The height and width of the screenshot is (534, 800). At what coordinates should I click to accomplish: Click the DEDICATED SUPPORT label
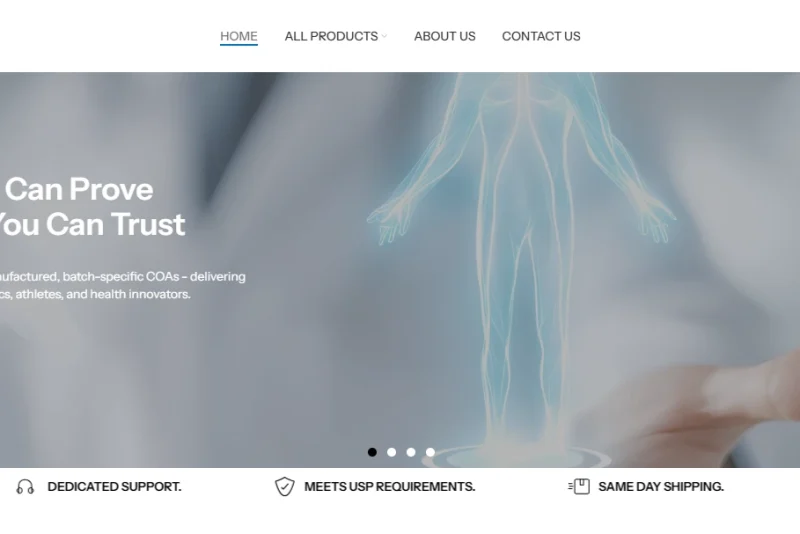[x=114, y=487]
